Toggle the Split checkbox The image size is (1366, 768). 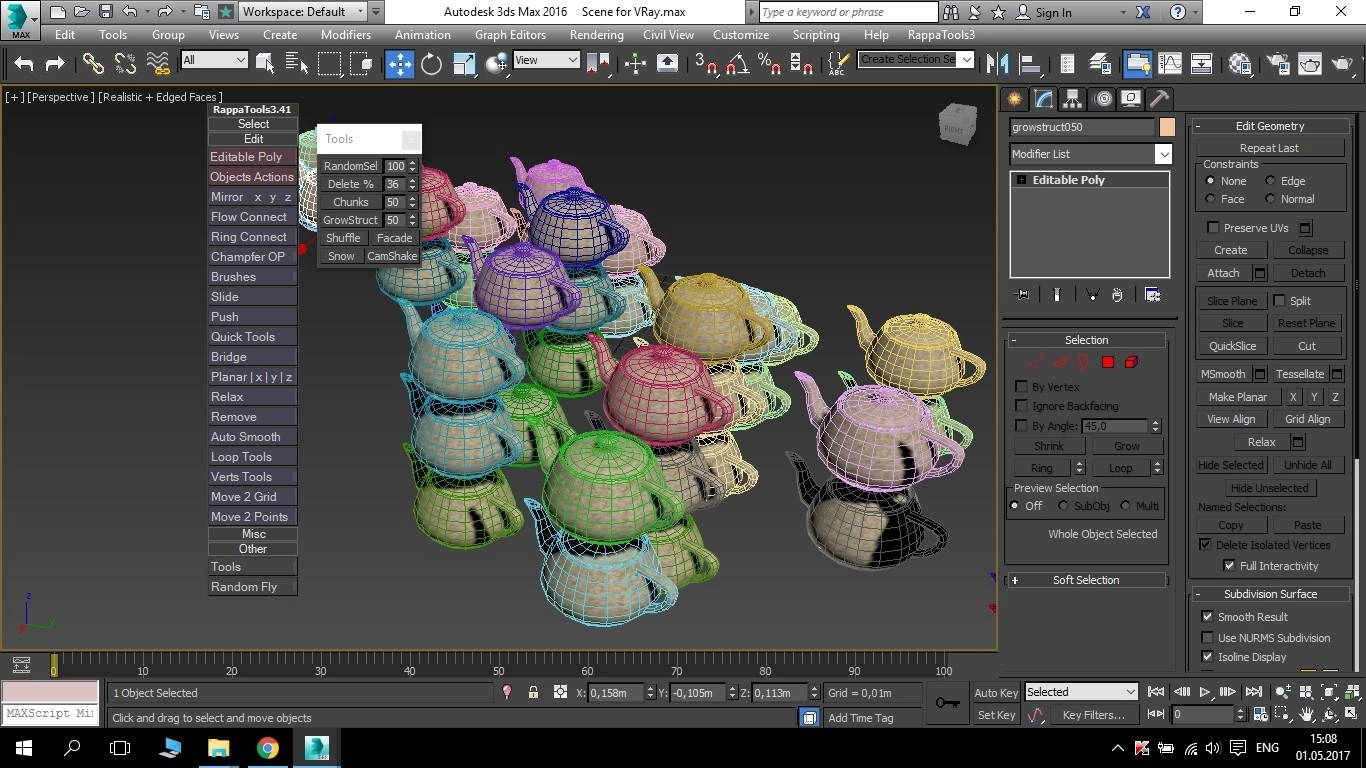tap(1279, 300)
